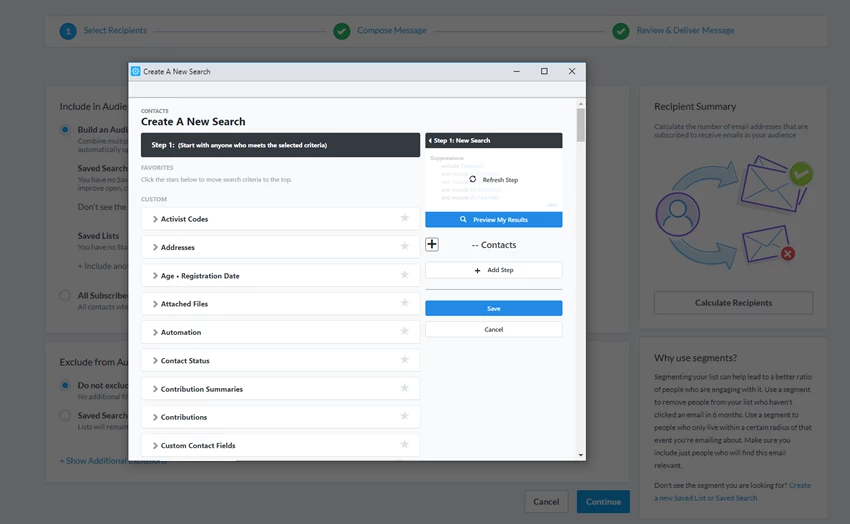Expand Age • Registration Date section
The width and height of the screenshot is (850, 524).
coord(155,276)
